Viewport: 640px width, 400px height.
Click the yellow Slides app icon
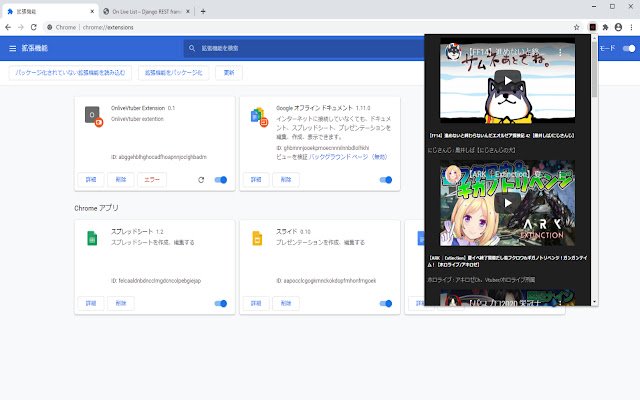tap(257, 238)
